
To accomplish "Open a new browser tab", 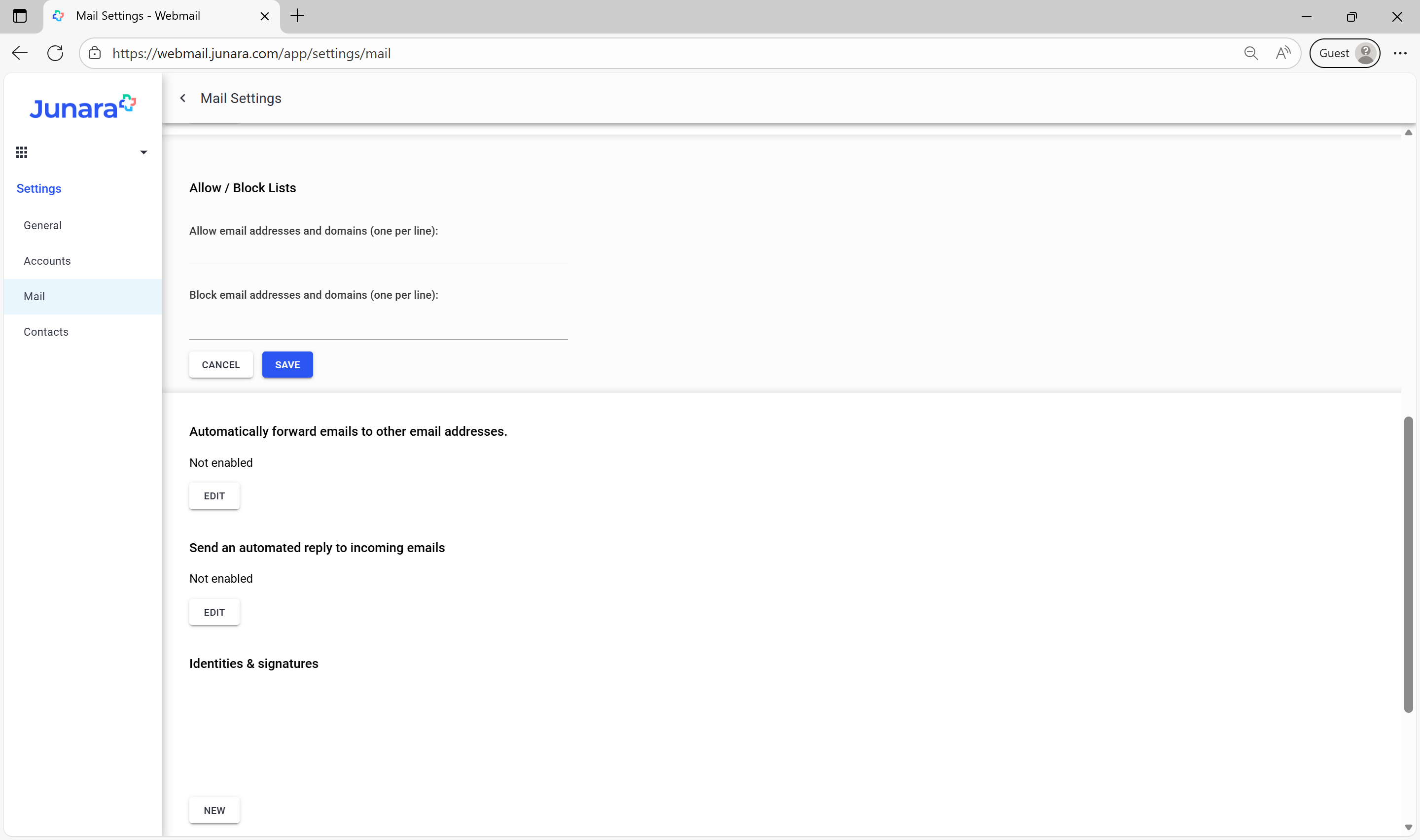I will (297, 16).
